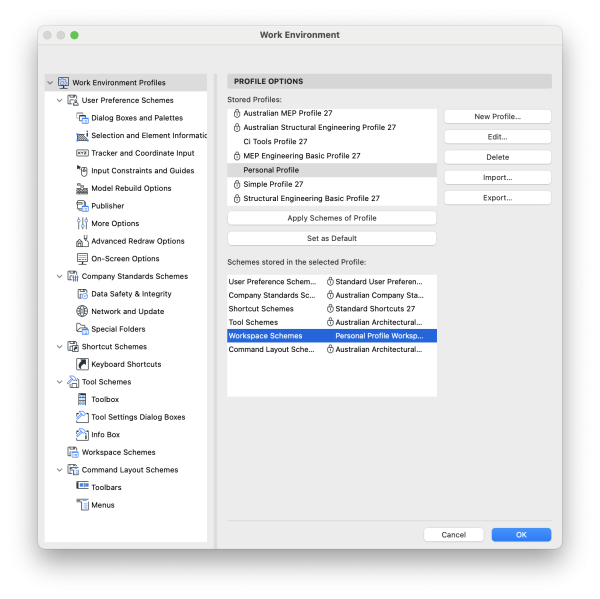Click the Toolbox icon in sidebar

(83, 399)
